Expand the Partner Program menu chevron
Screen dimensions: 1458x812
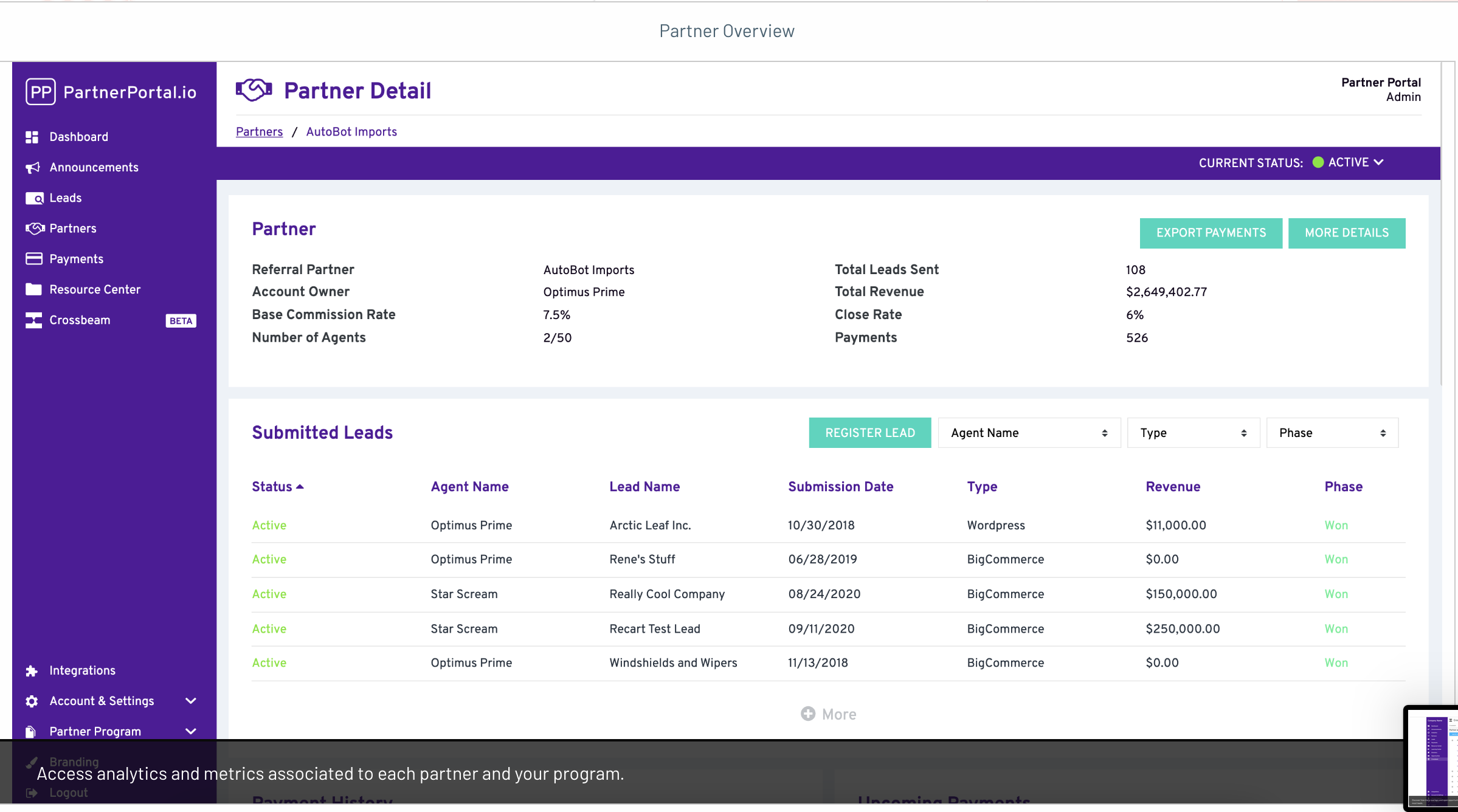(190, 732)
